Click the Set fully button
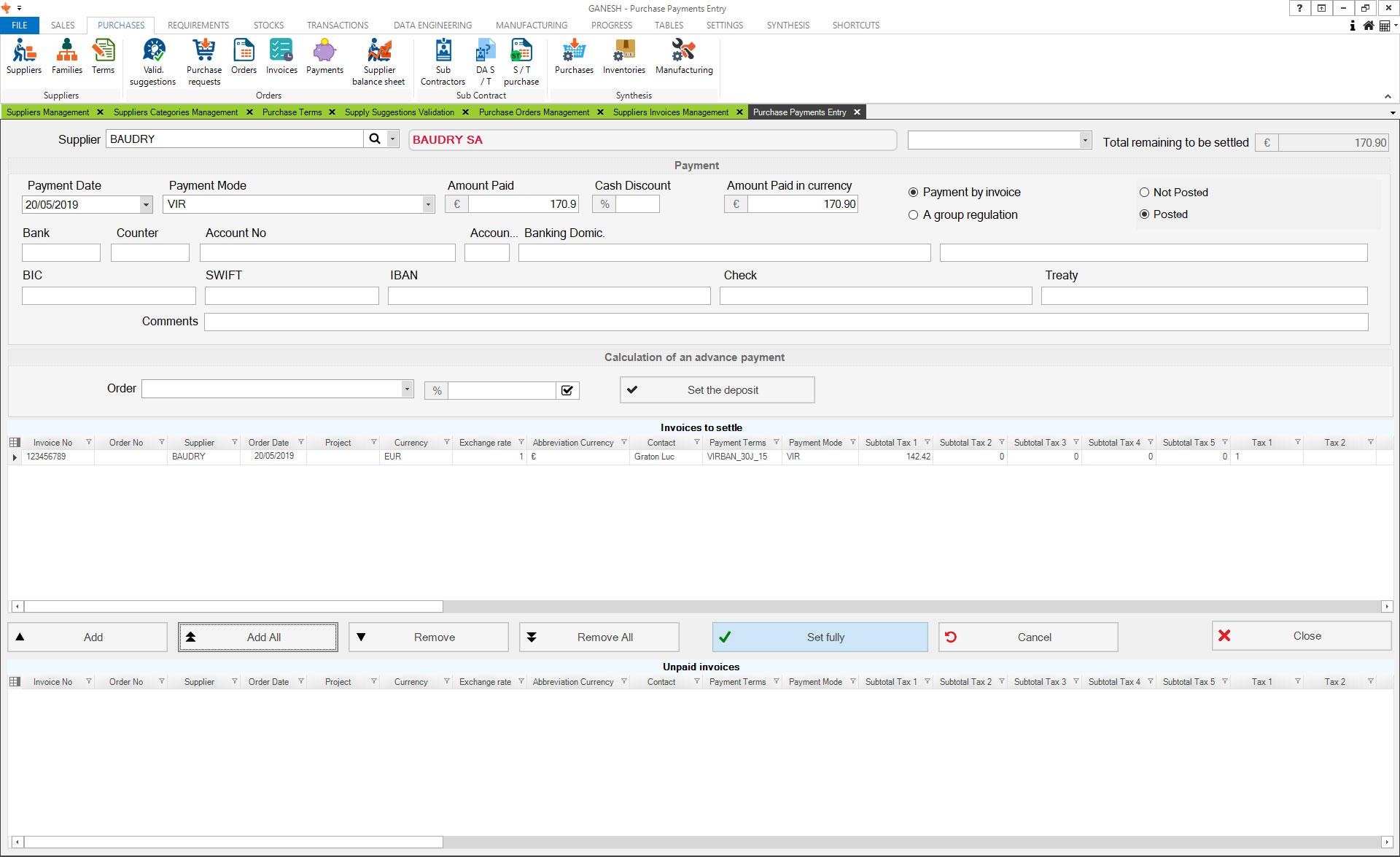Viewport: 1400px width, 857px height. pyautogui.click(x=820, y=637)
